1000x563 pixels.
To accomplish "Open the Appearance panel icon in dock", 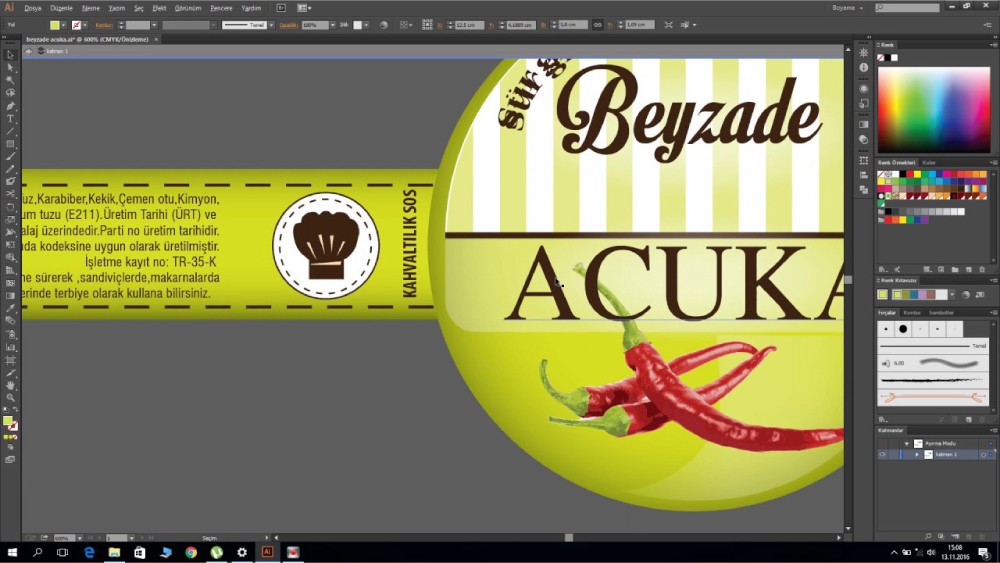I will point(864,89).
